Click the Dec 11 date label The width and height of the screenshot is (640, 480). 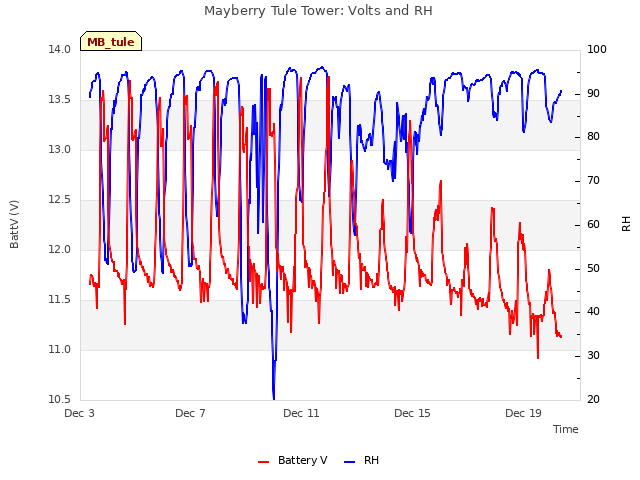[301, 413]
